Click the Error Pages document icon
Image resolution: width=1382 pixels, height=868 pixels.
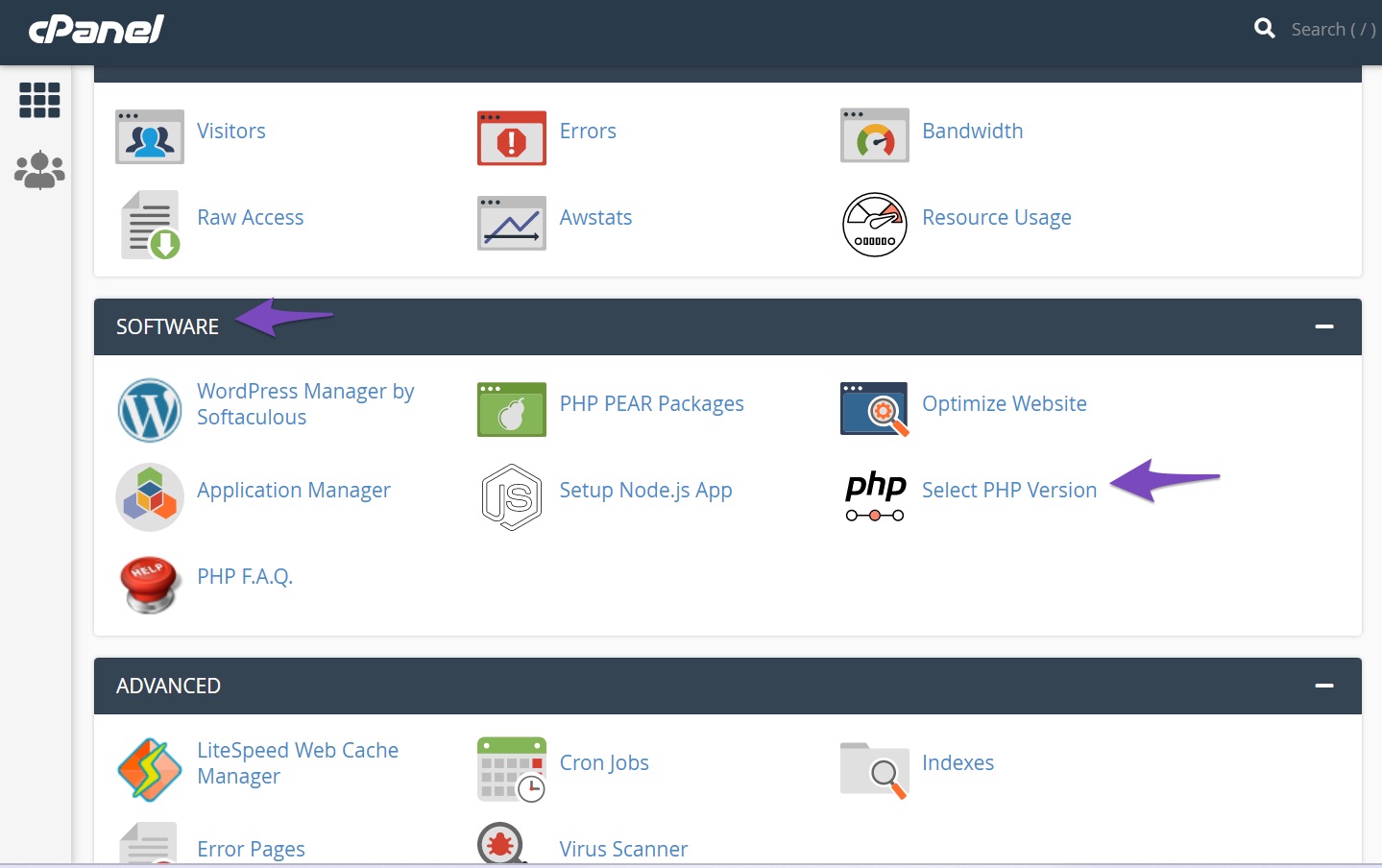[x=149, y=843]
